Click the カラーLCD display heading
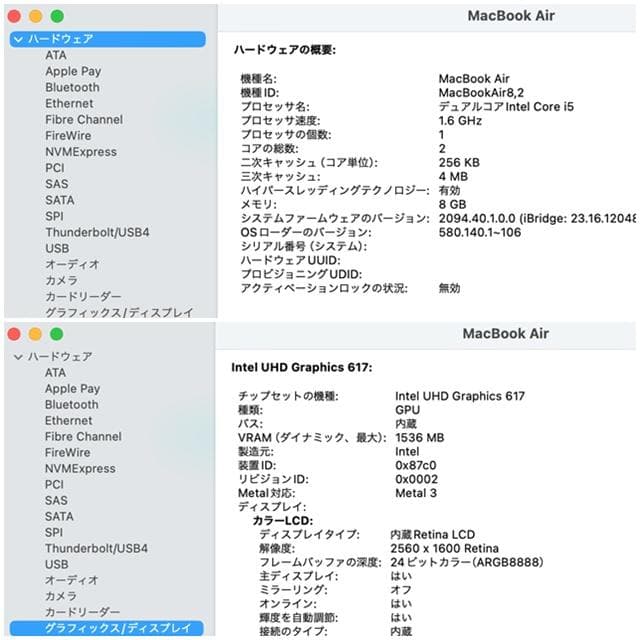The height and width of the screenshot is (640, 640). [x=282, y=521]
